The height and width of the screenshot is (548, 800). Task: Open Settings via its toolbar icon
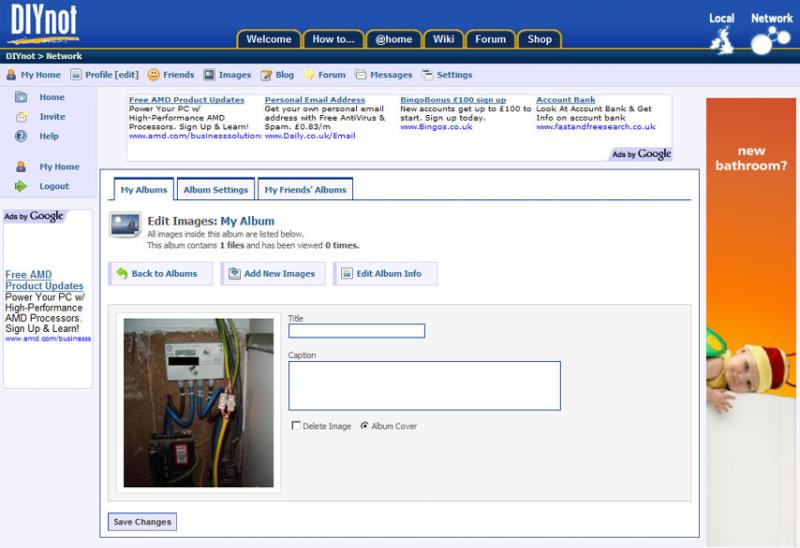[x=427, y=75]
